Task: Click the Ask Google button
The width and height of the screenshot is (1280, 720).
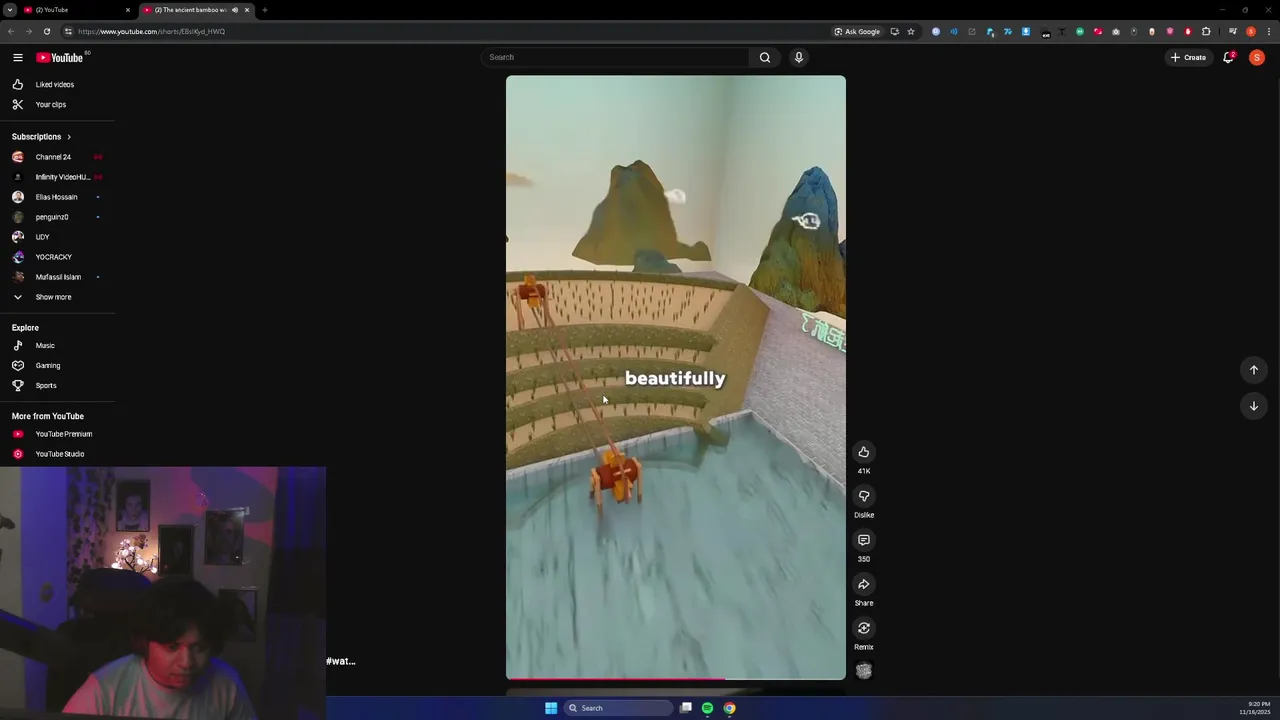Action: tap(858, 31)
